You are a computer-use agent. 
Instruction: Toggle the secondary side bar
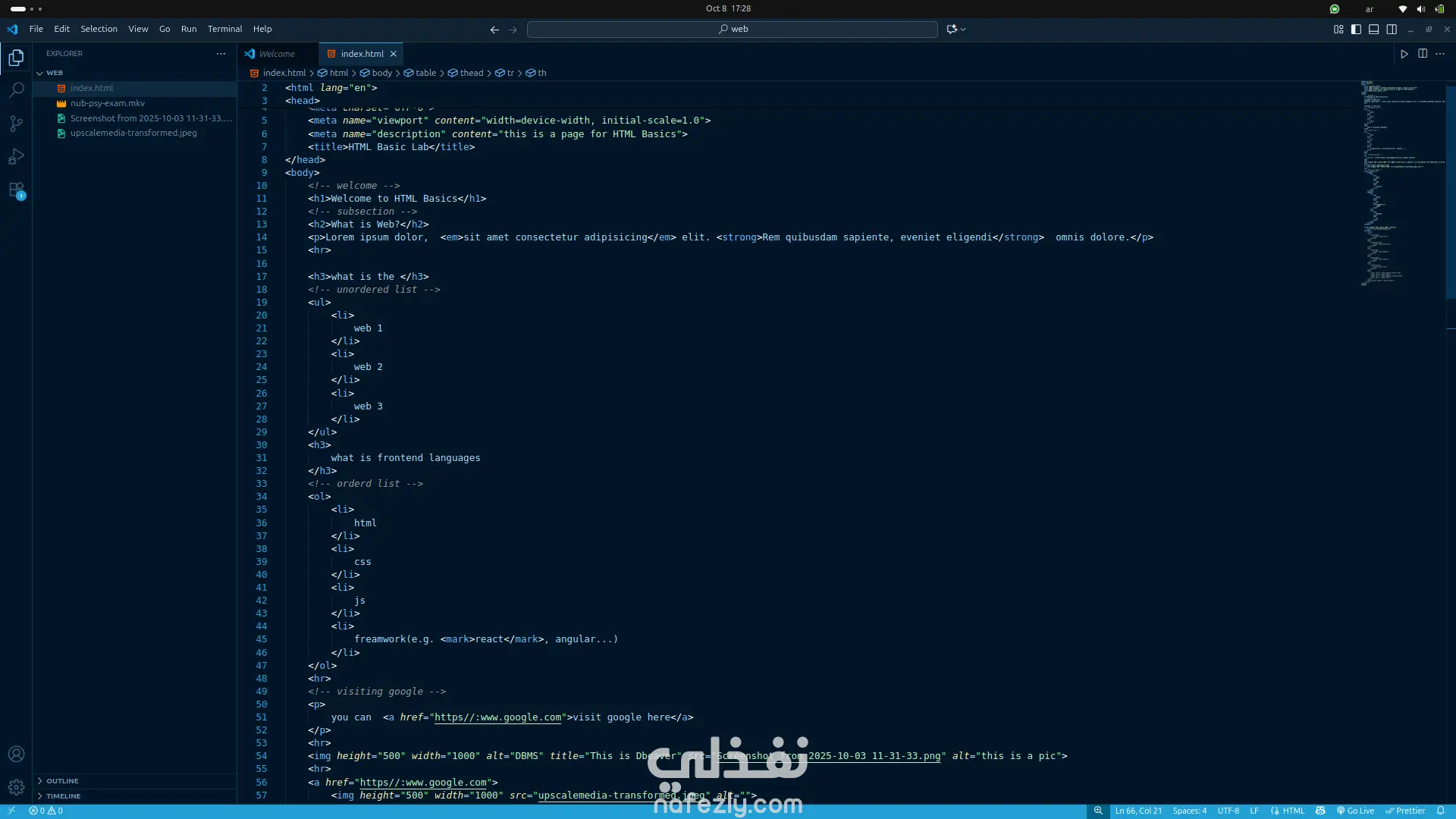pos(1392,29)
